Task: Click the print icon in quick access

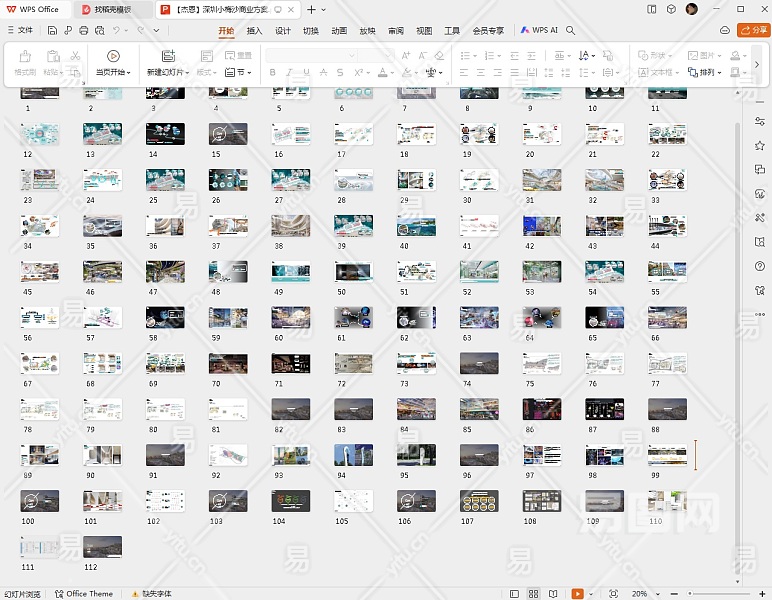Action: pyautogui.click(x=82, y=31)
